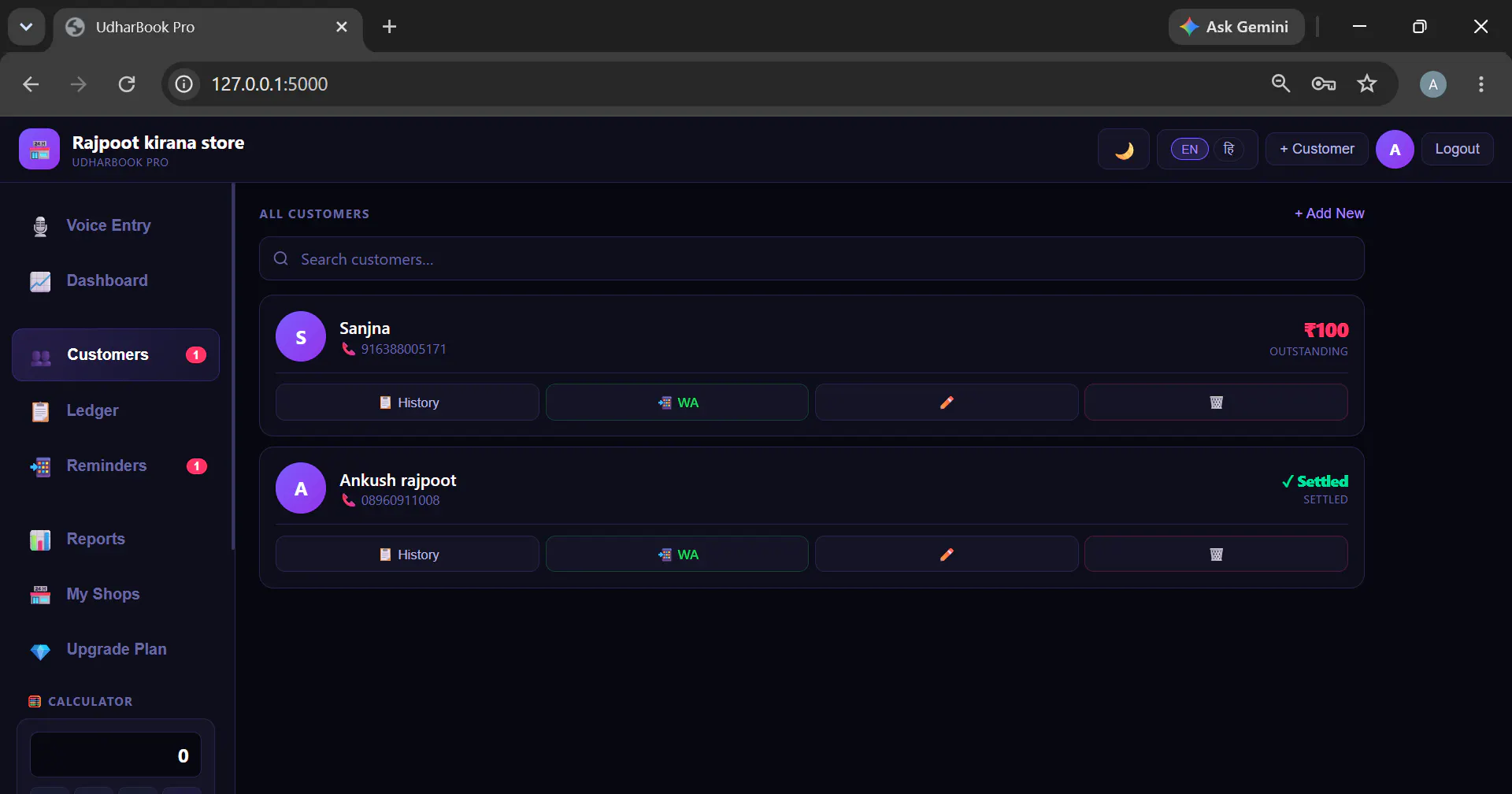The width and height of the screenshot is (1512, 794).
Task: Click the + Customer button in header
Action: click(1317, 149)
